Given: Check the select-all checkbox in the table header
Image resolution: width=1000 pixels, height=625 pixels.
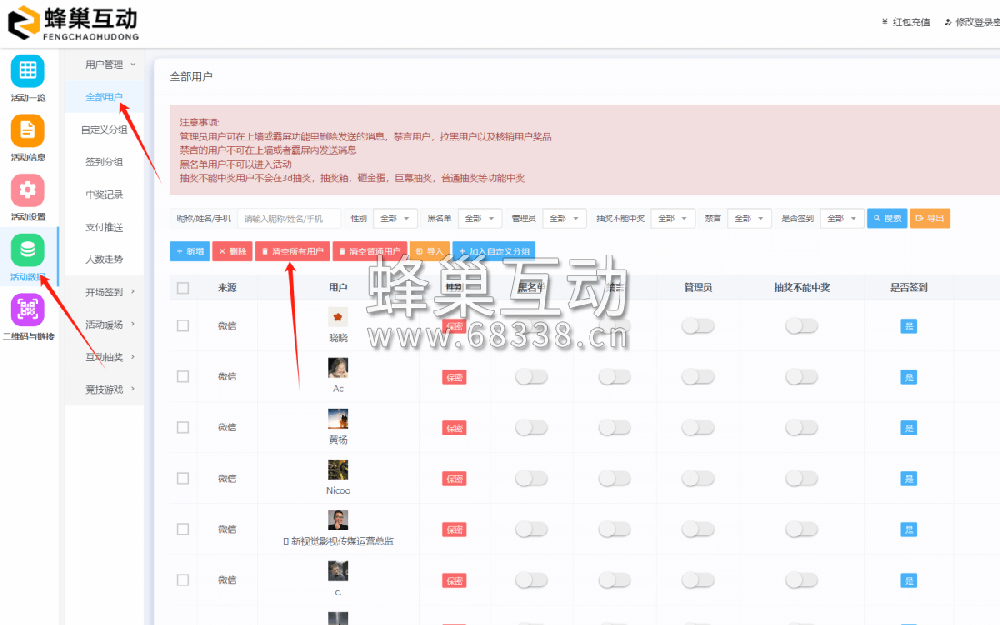Looking at the screenshot, I should tap(183, 287).
